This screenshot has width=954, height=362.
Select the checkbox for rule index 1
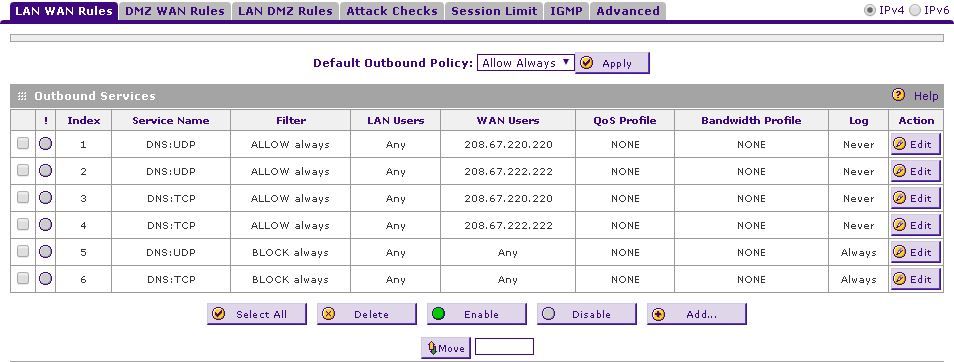tap(23, 144)
